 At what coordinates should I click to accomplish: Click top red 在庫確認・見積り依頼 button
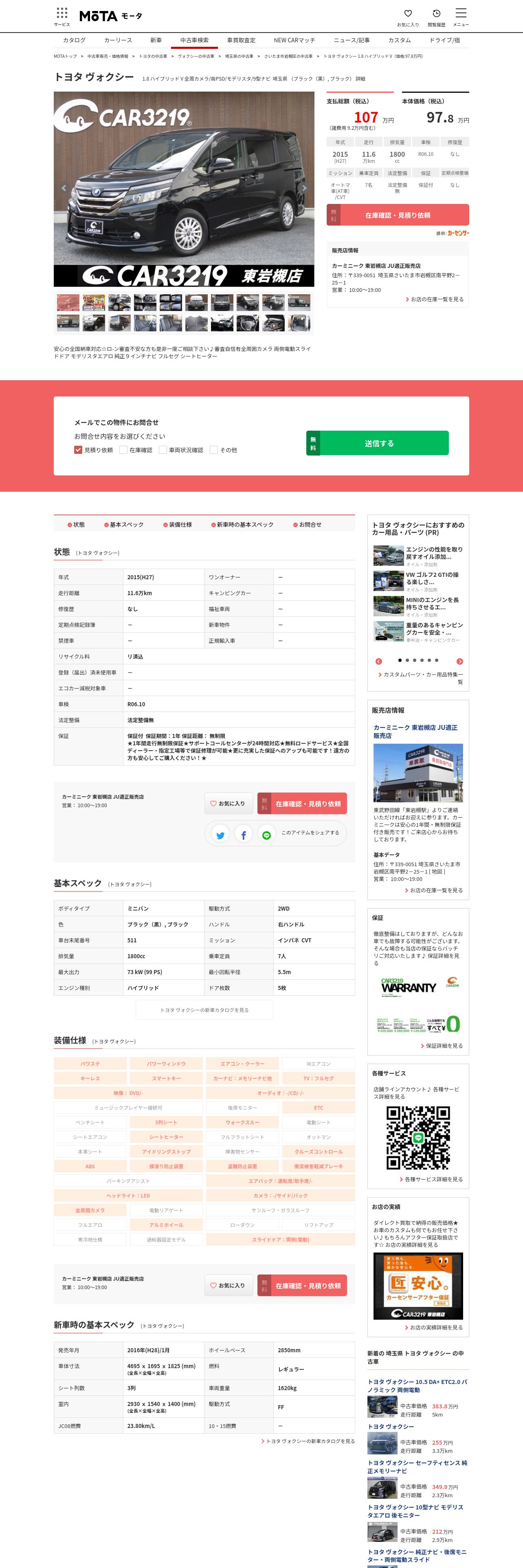[x=398, y=215]
